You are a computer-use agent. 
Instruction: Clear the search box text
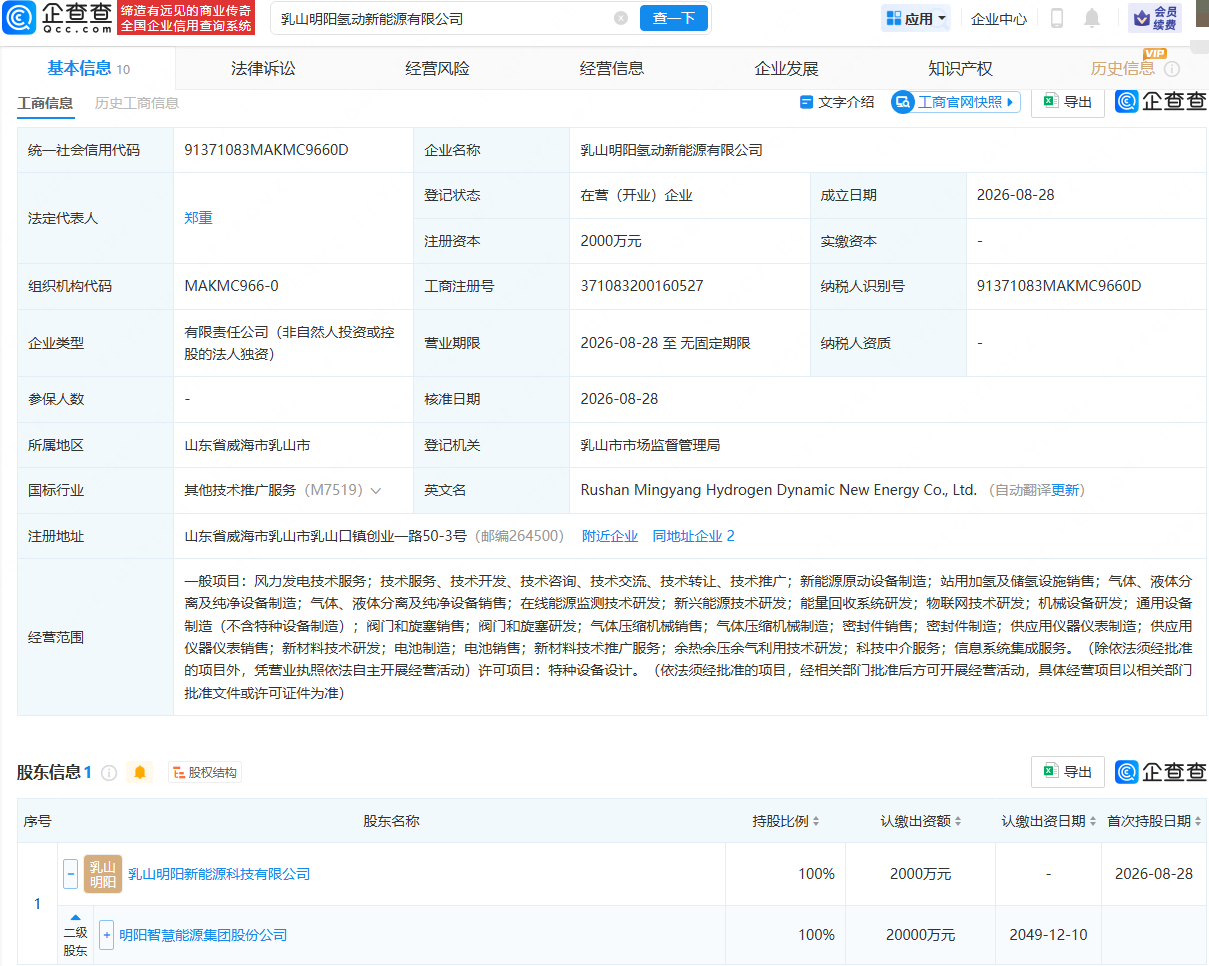[621, 18]
